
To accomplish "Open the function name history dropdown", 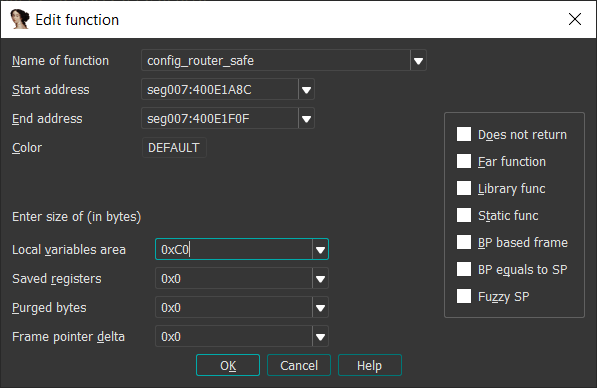I will 418,60.
